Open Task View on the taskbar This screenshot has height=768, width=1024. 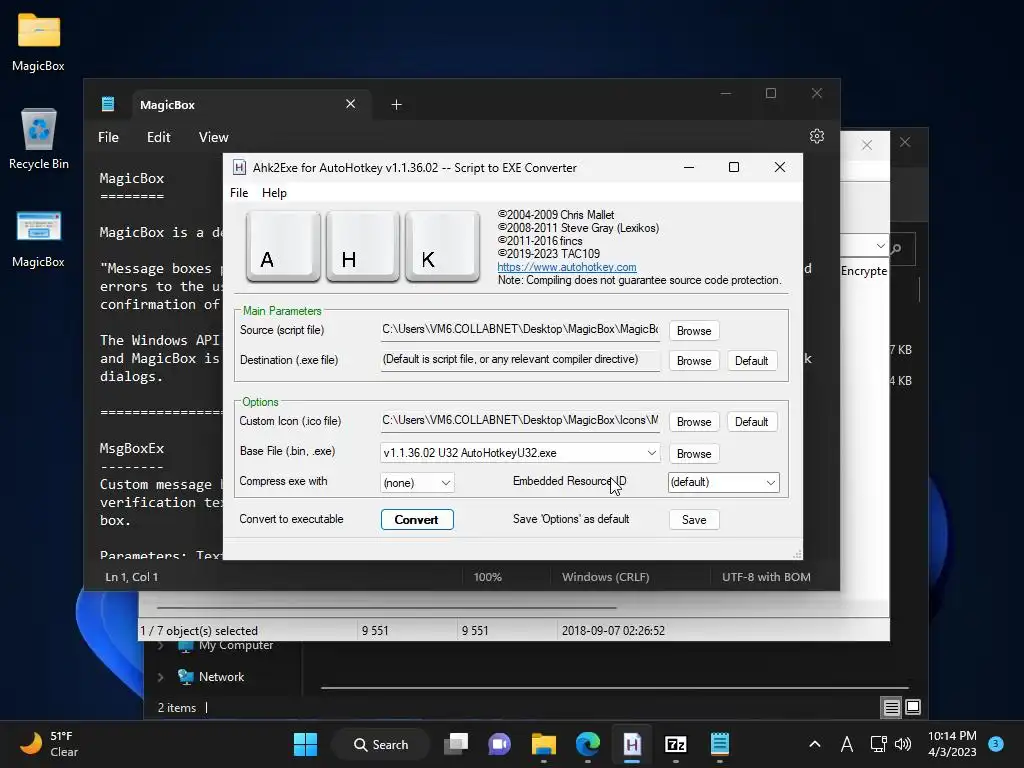click(x=456, y=744)
